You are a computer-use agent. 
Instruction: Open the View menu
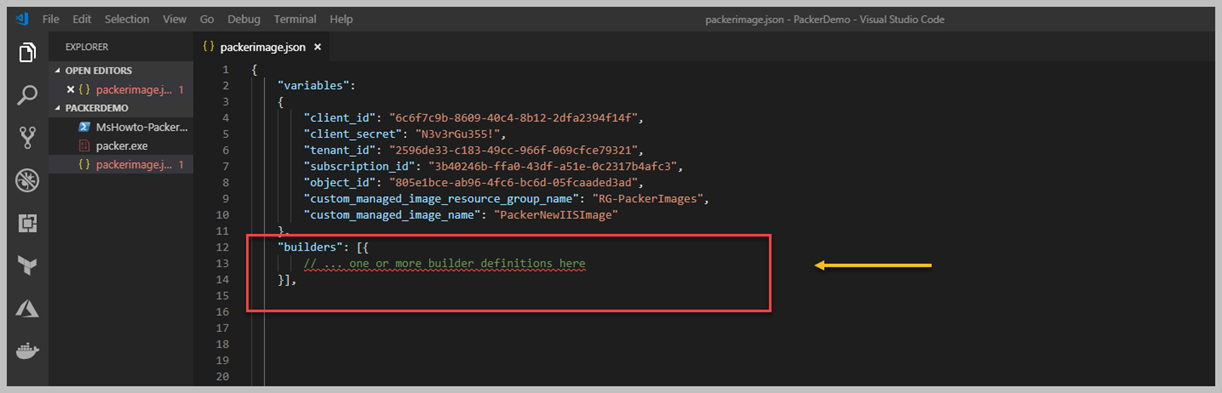point(174,19)
